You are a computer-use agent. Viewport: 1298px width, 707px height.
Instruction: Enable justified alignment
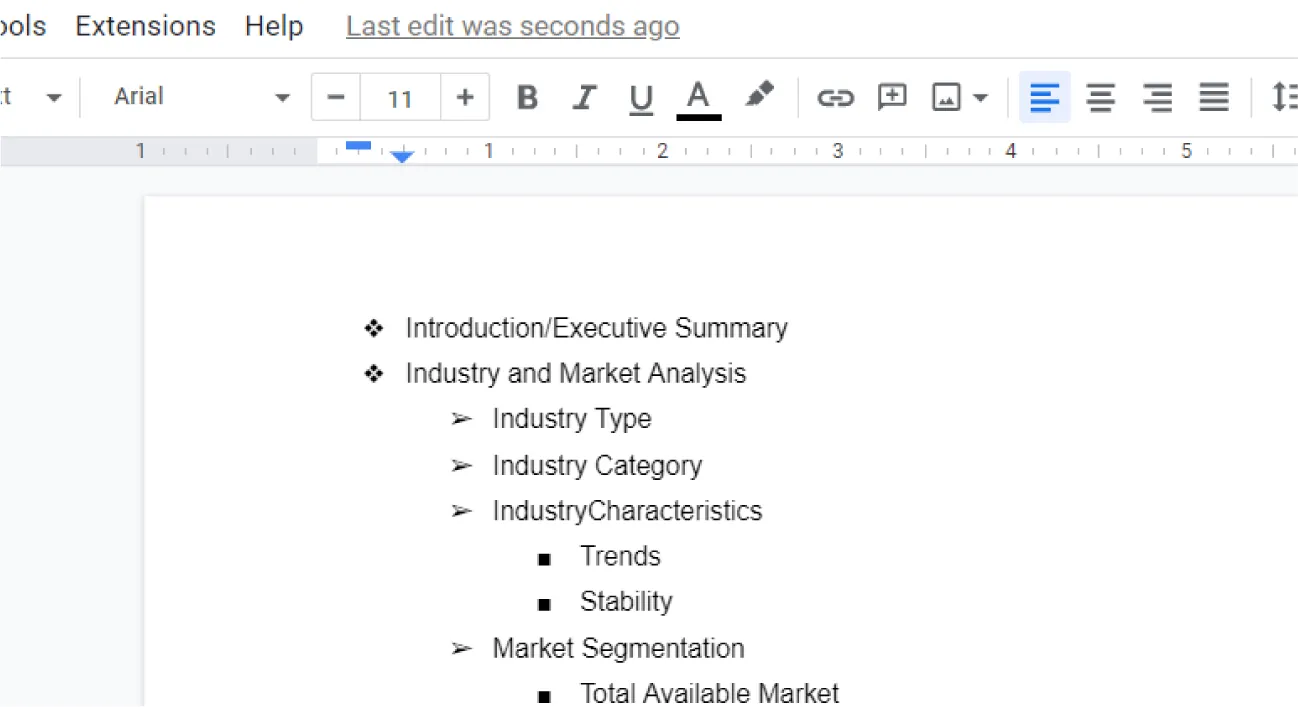point(1213,97)
